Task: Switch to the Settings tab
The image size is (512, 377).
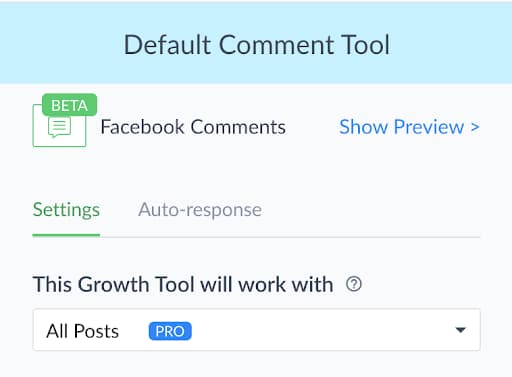Action: pyautogui.click(x=66, y=210)
